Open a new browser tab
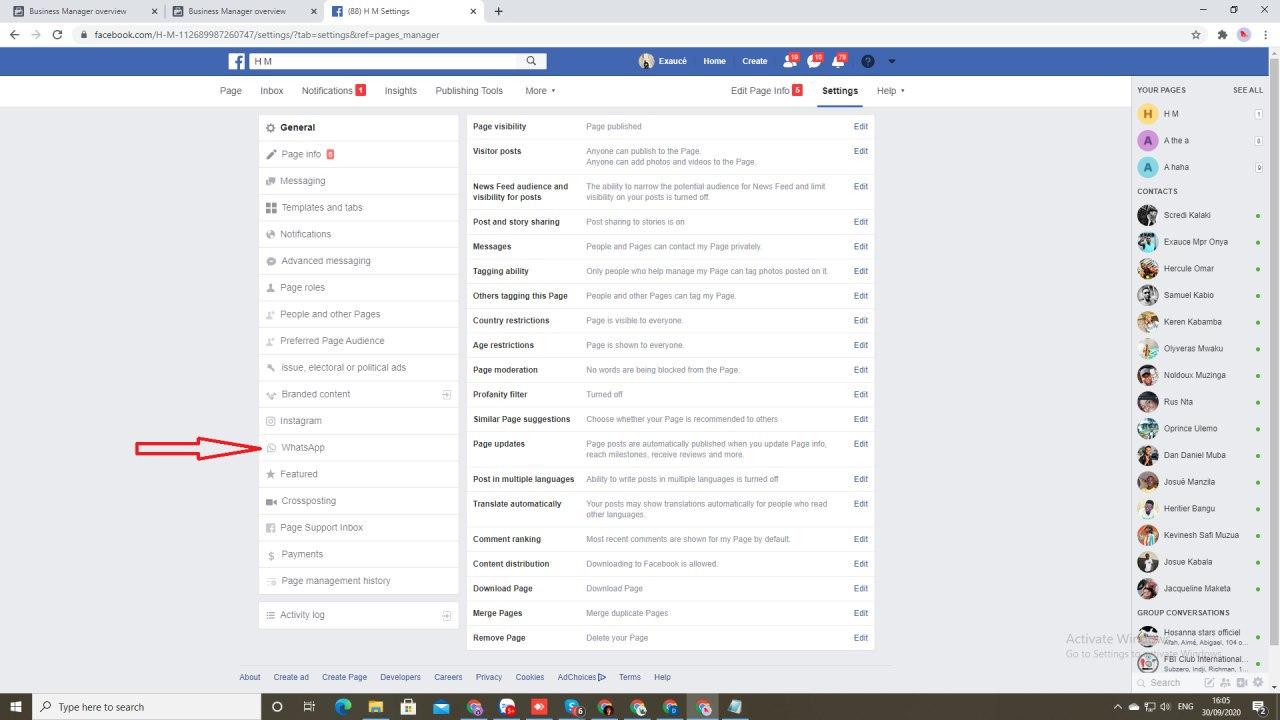 click(x=498, y=11)
